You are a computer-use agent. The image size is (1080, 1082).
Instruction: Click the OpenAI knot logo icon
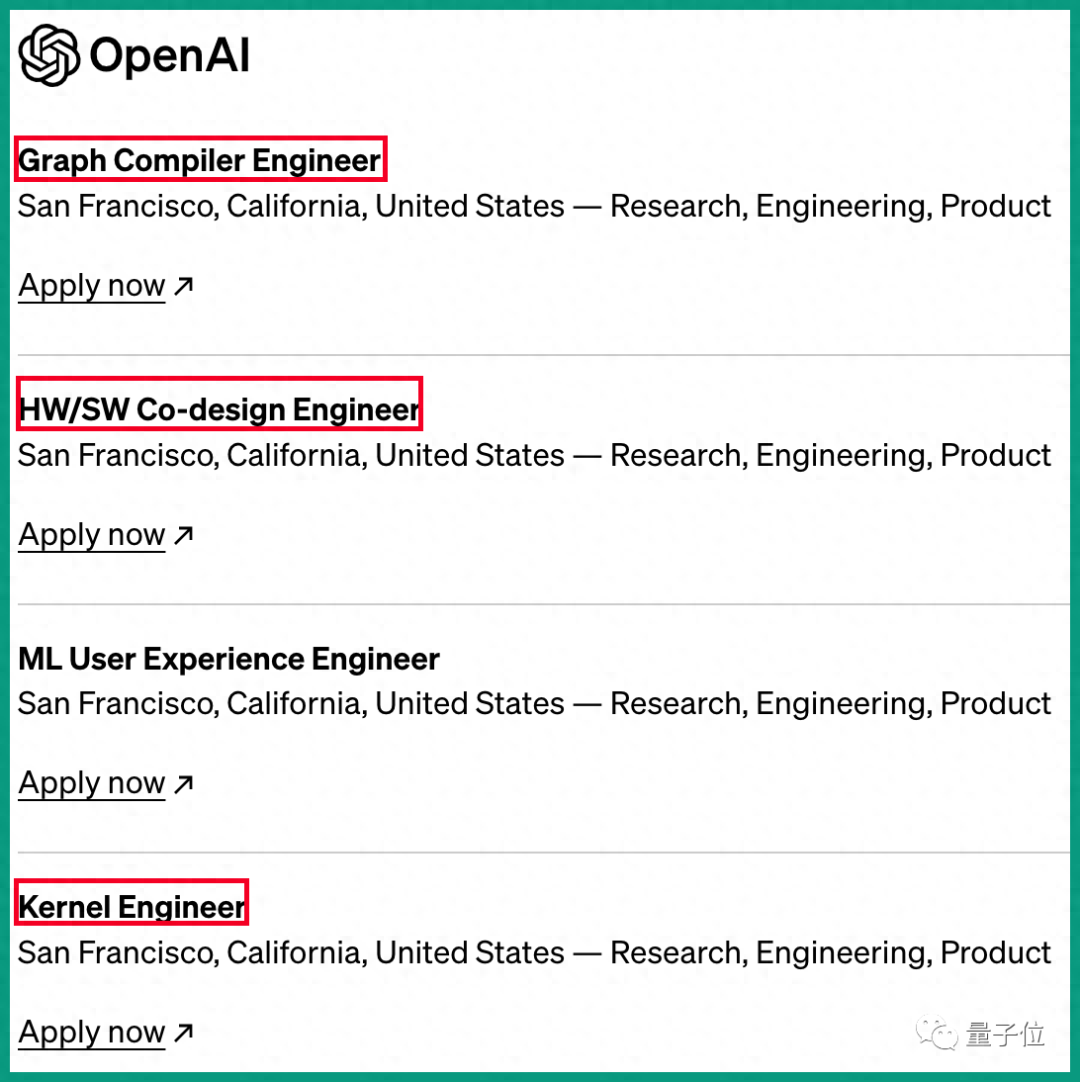tap(49, 55)
